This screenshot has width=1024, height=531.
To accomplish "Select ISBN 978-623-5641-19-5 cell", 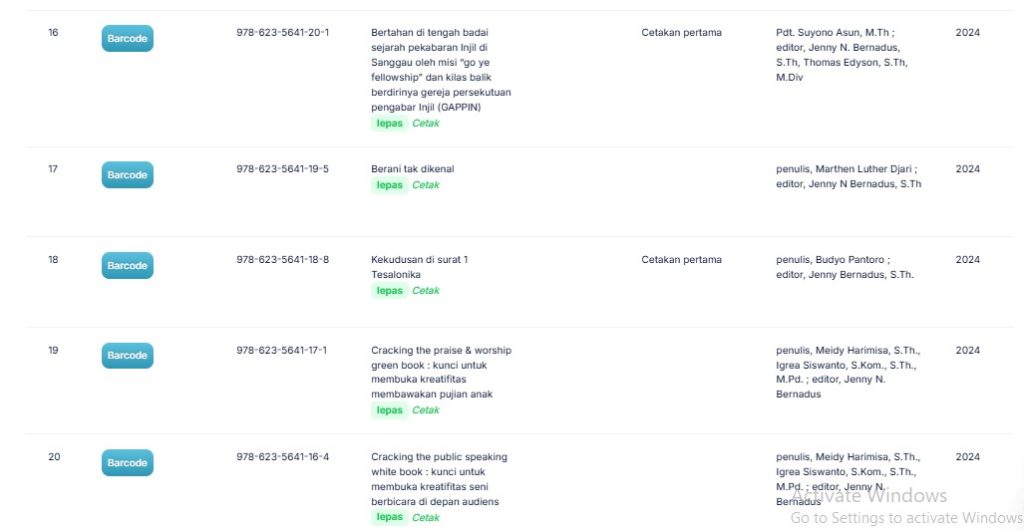I will [282, 169].
